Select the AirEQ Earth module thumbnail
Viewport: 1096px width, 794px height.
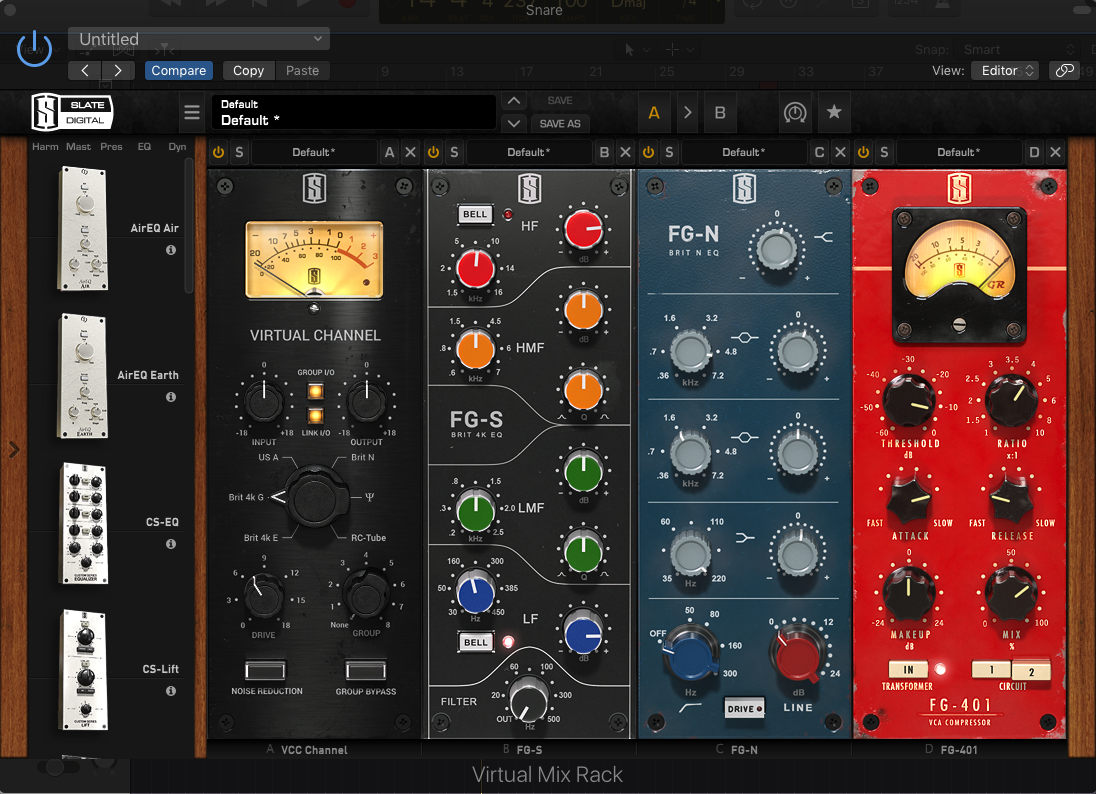point(83,376)
